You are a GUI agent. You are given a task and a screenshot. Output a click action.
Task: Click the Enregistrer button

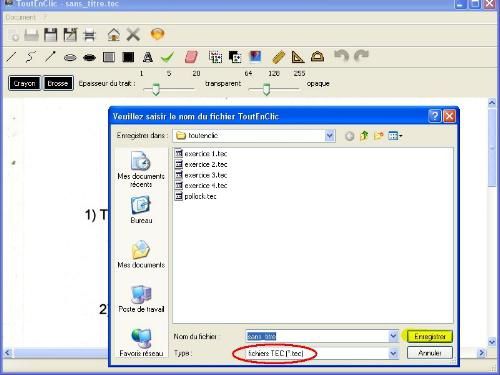pos(430,336)
